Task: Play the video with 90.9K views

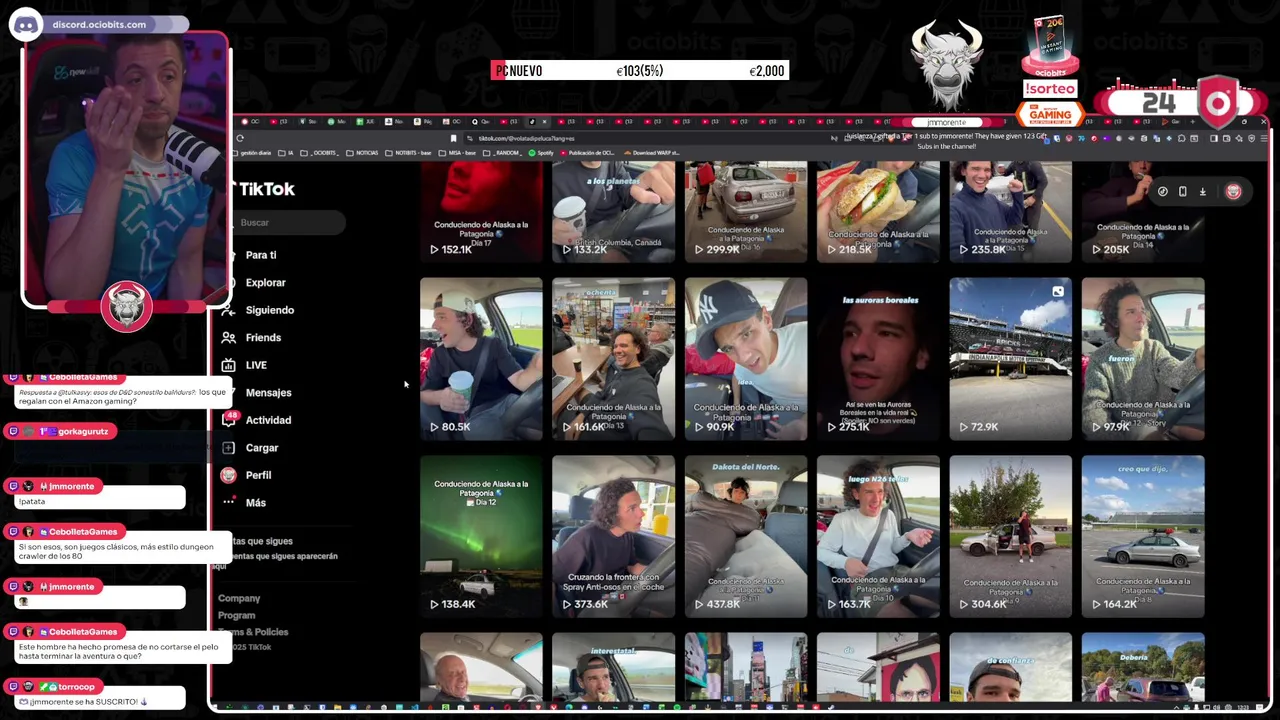Action: pyautogui.click(x=745, y=359)
